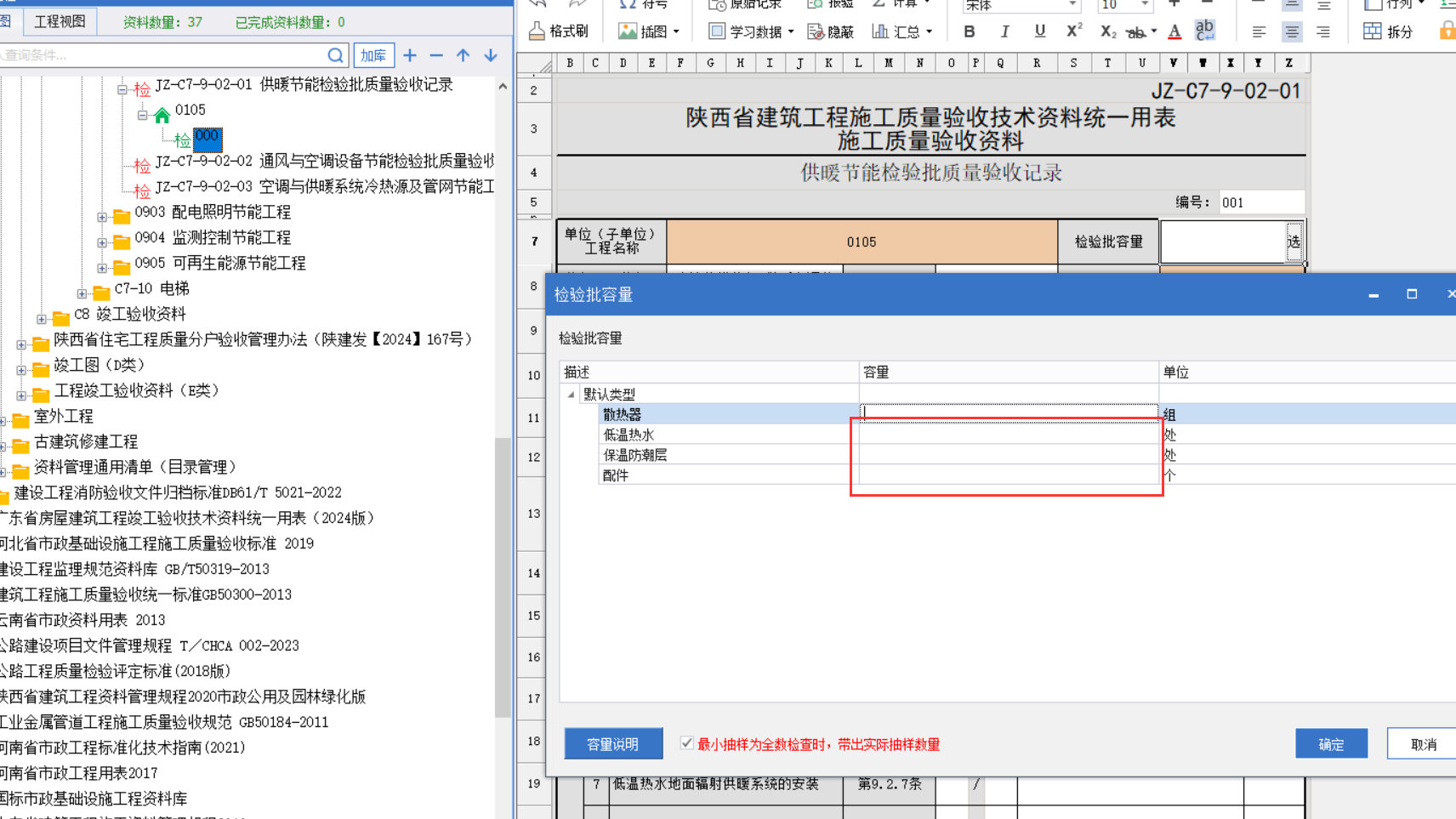Click the underline formatting icon
The width and height of the screenshot is (1456, 819).
[x=1039, y=32]
